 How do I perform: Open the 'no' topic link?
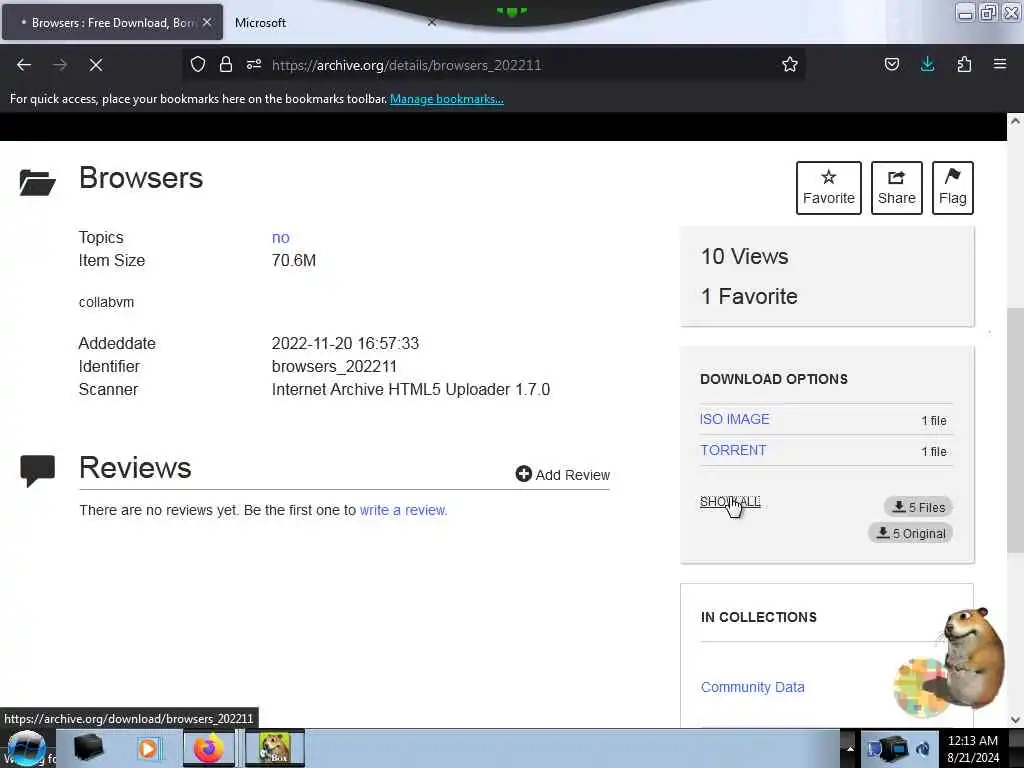[281, 238]
